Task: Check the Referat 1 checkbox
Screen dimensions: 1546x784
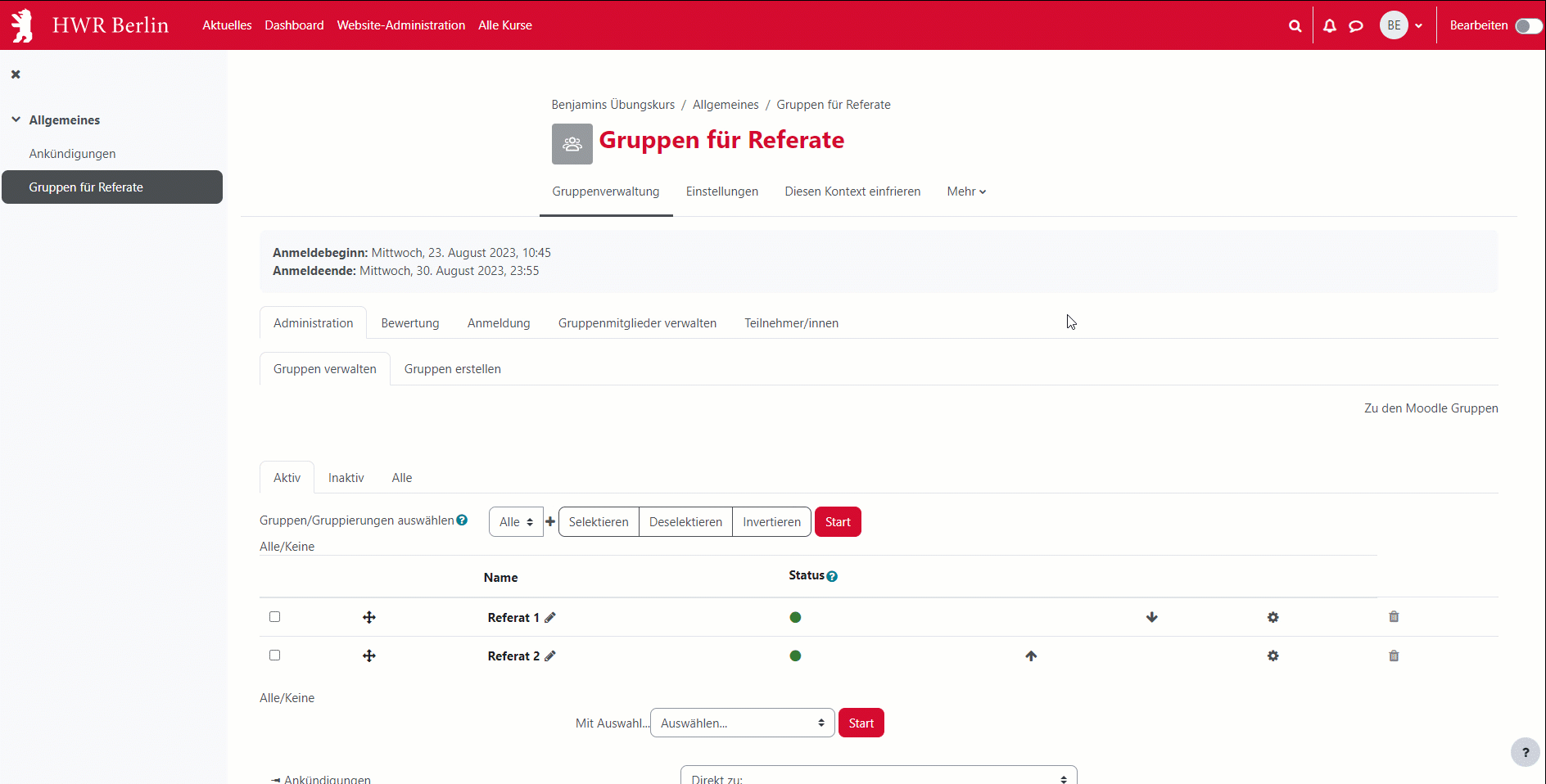Action: [x=275, y=617]
